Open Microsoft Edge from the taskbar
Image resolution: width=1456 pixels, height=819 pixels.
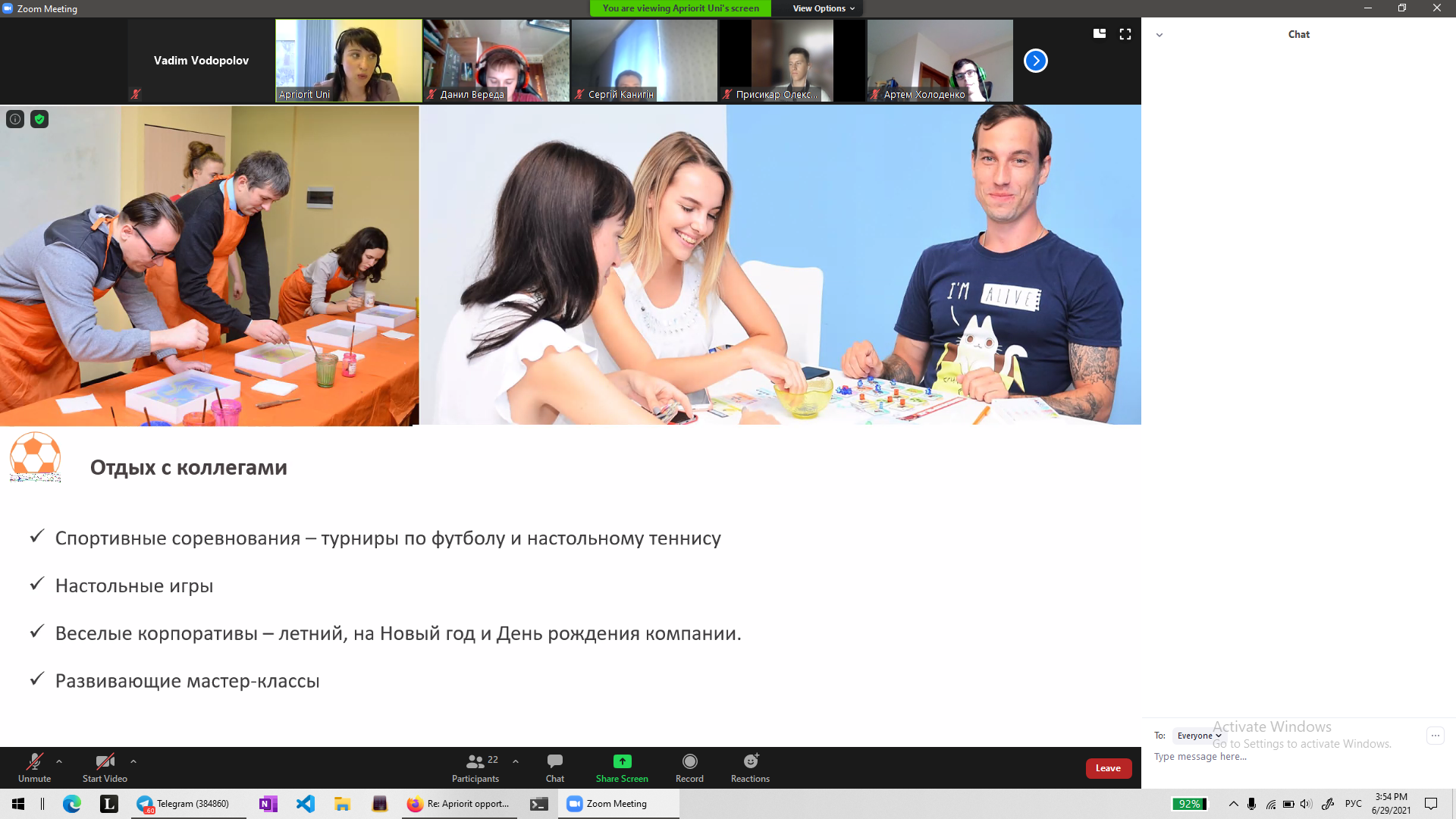pyautogui.click(x=72, y=804)
